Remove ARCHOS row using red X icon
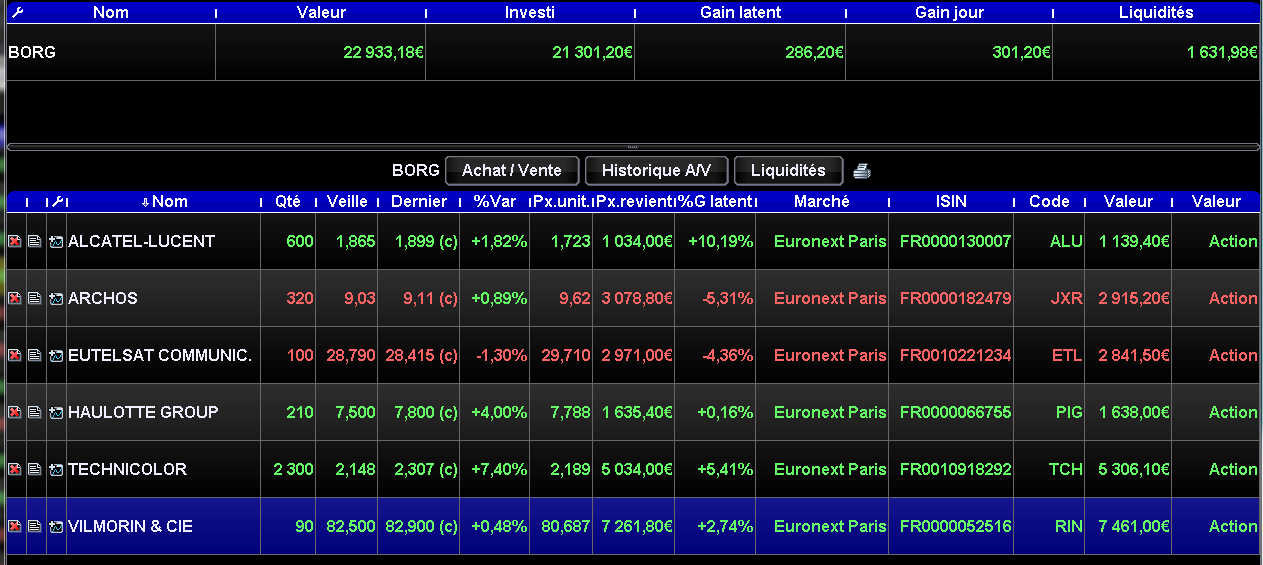1263x565 pixels. point(15,299)
